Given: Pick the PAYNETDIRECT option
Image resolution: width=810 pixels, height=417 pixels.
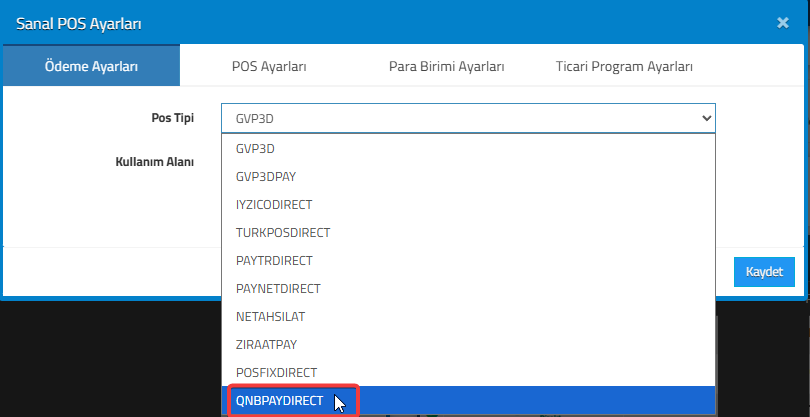Looking at the screenshot, I should [278, 288].
